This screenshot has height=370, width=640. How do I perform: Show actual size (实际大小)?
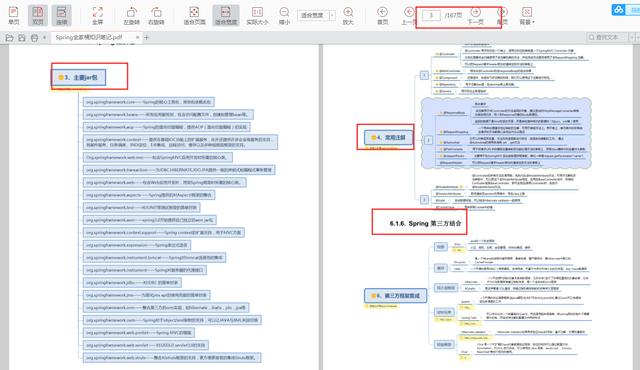coord(257,16)
